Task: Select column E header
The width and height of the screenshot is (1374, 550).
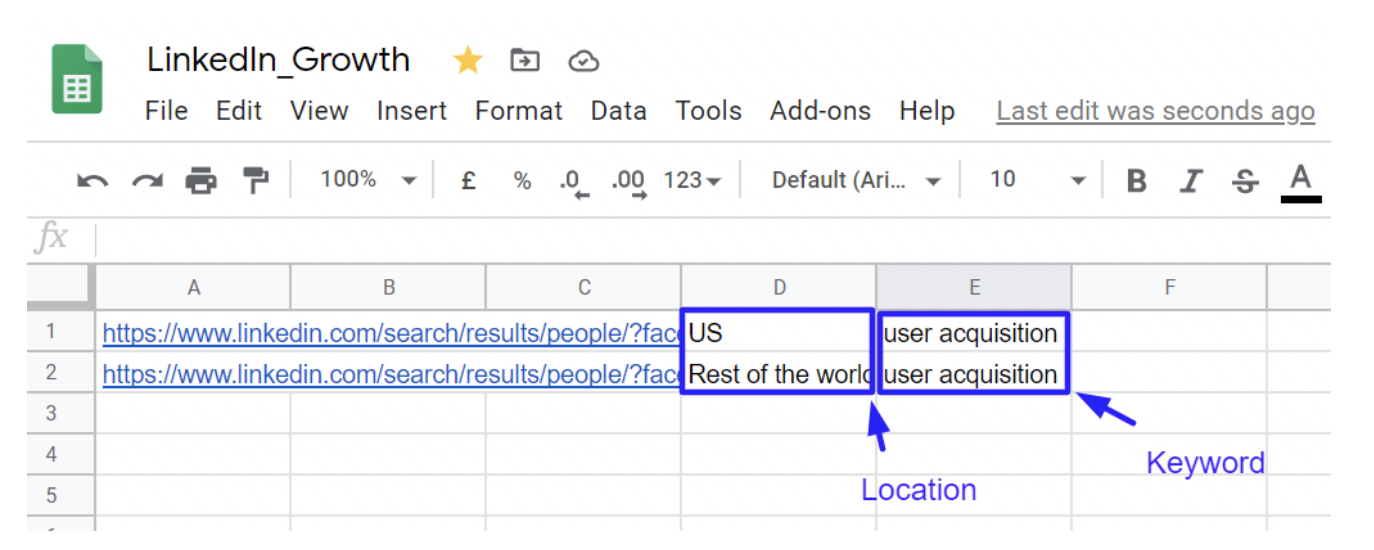Action: (973, 288)
